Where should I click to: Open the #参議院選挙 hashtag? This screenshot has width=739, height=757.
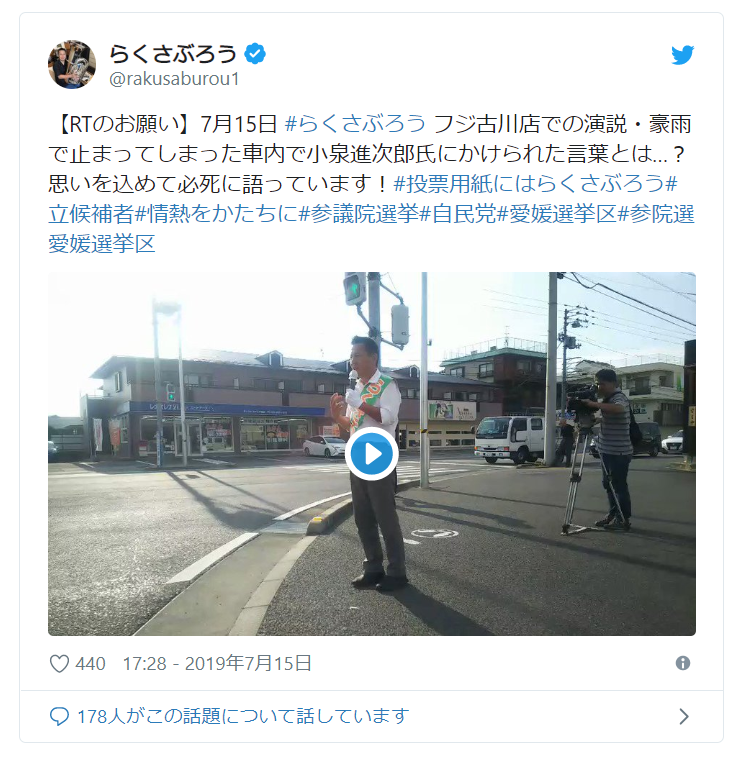pos(359,213)
